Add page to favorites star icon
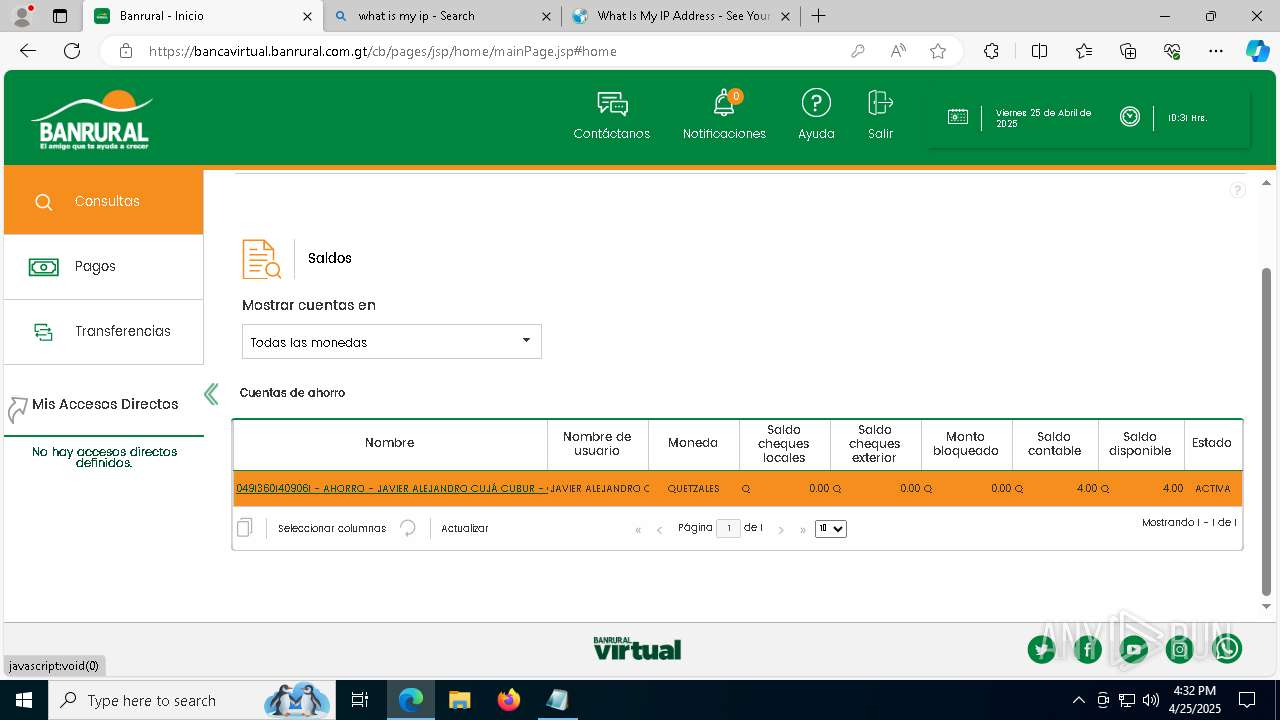 [x=938, y=51]
